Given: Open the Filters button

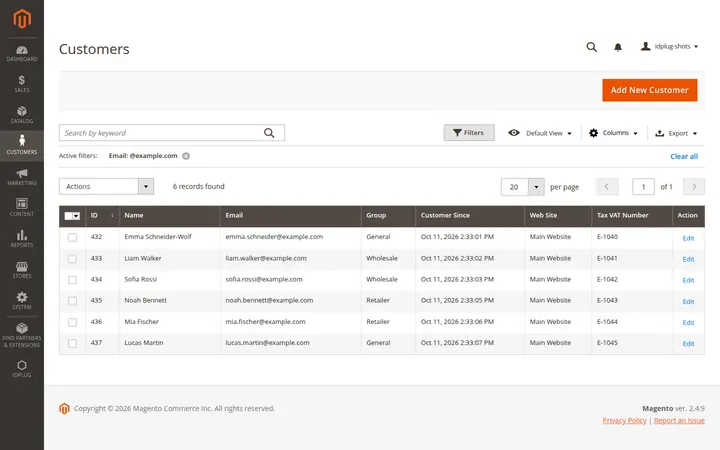Looking at the screenshot, I should (x=469, y=133).
